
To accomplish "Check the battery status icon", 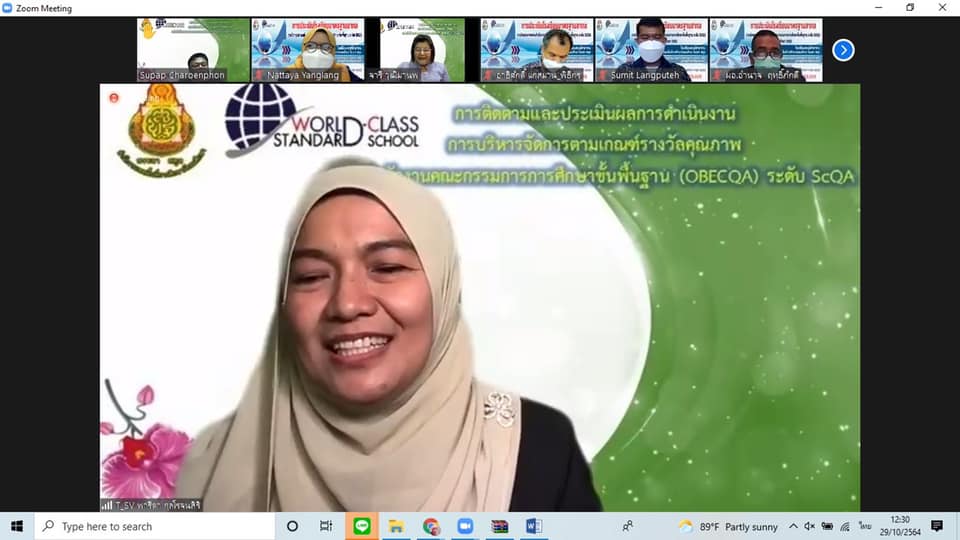I will point(827,527).
